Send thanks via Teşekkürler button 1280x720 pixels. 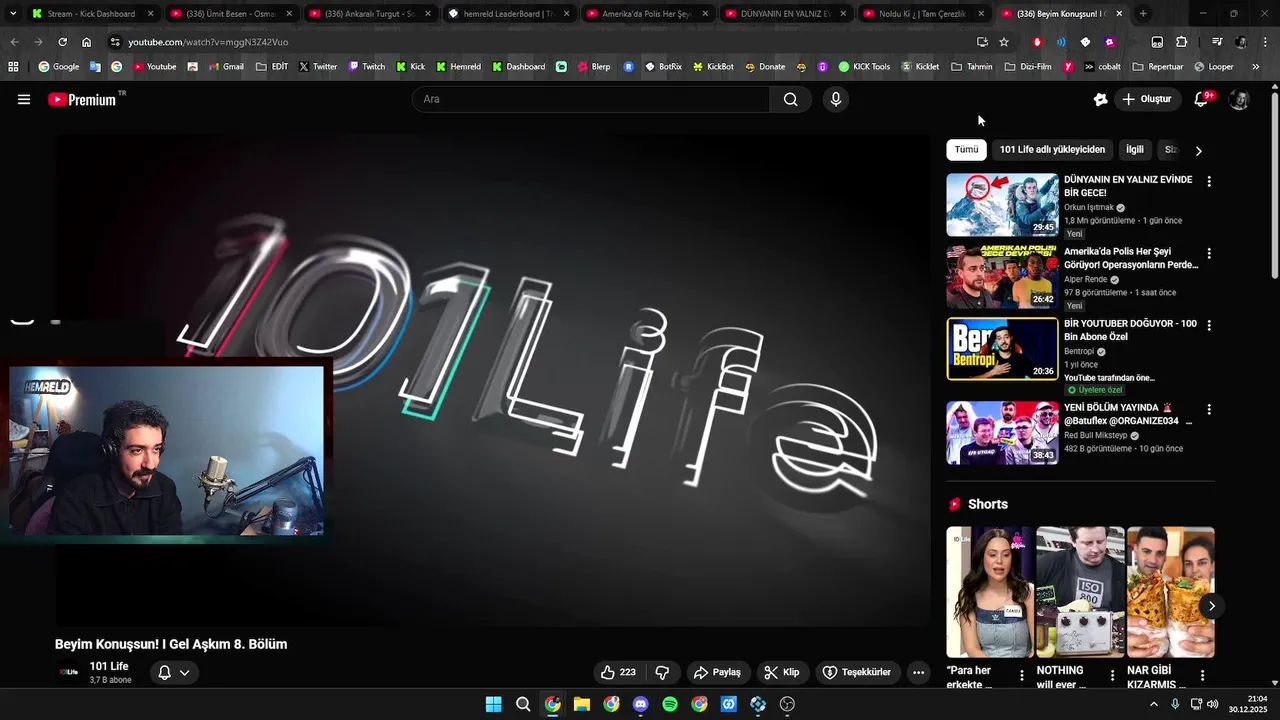point(857,672)
